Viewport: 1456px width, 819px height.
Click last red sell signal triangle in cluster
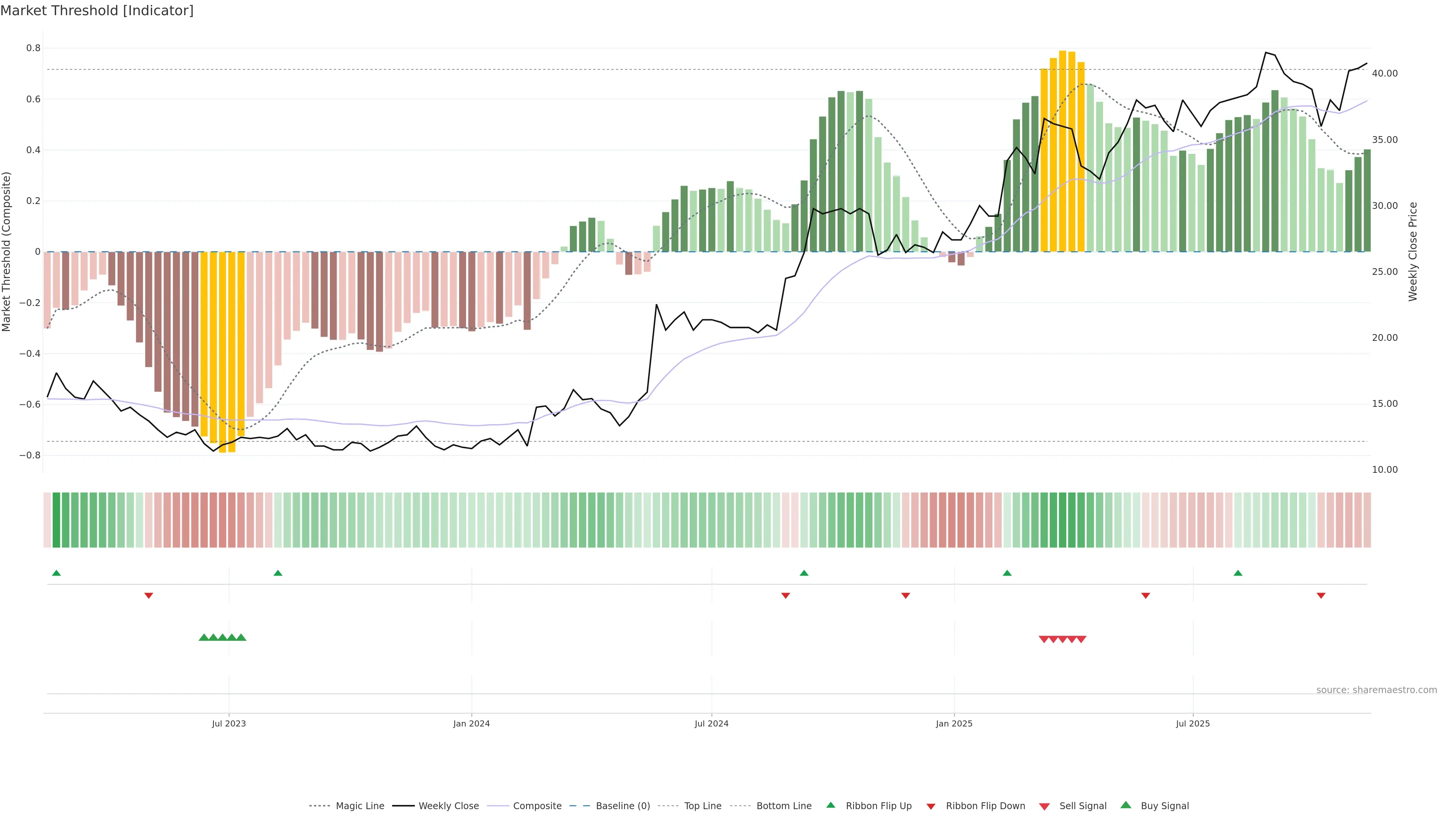pos(1081,639)
